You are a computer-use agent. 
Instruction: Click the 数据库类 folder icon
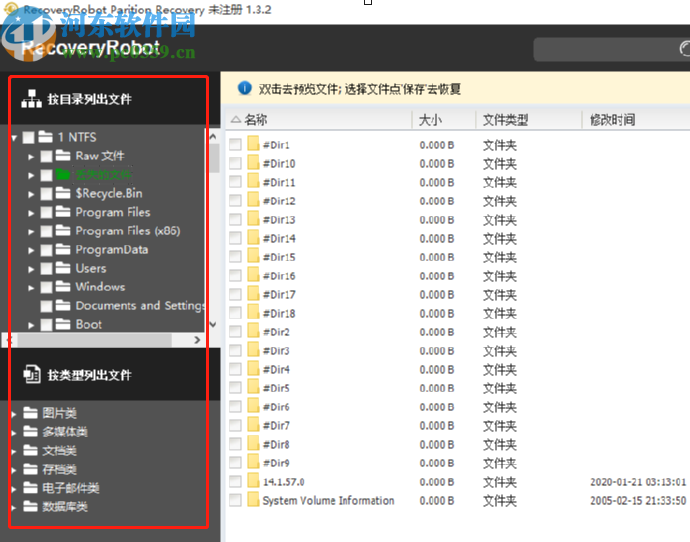click(31, 507)
